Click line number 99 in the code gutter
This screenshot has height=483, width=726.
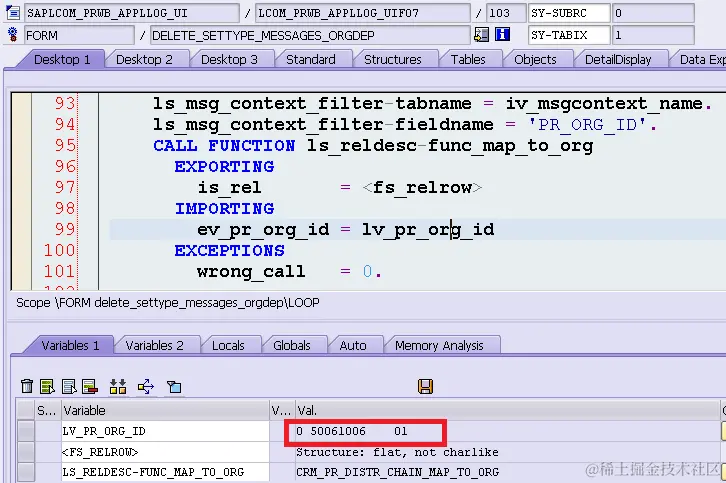pos(64,229)
